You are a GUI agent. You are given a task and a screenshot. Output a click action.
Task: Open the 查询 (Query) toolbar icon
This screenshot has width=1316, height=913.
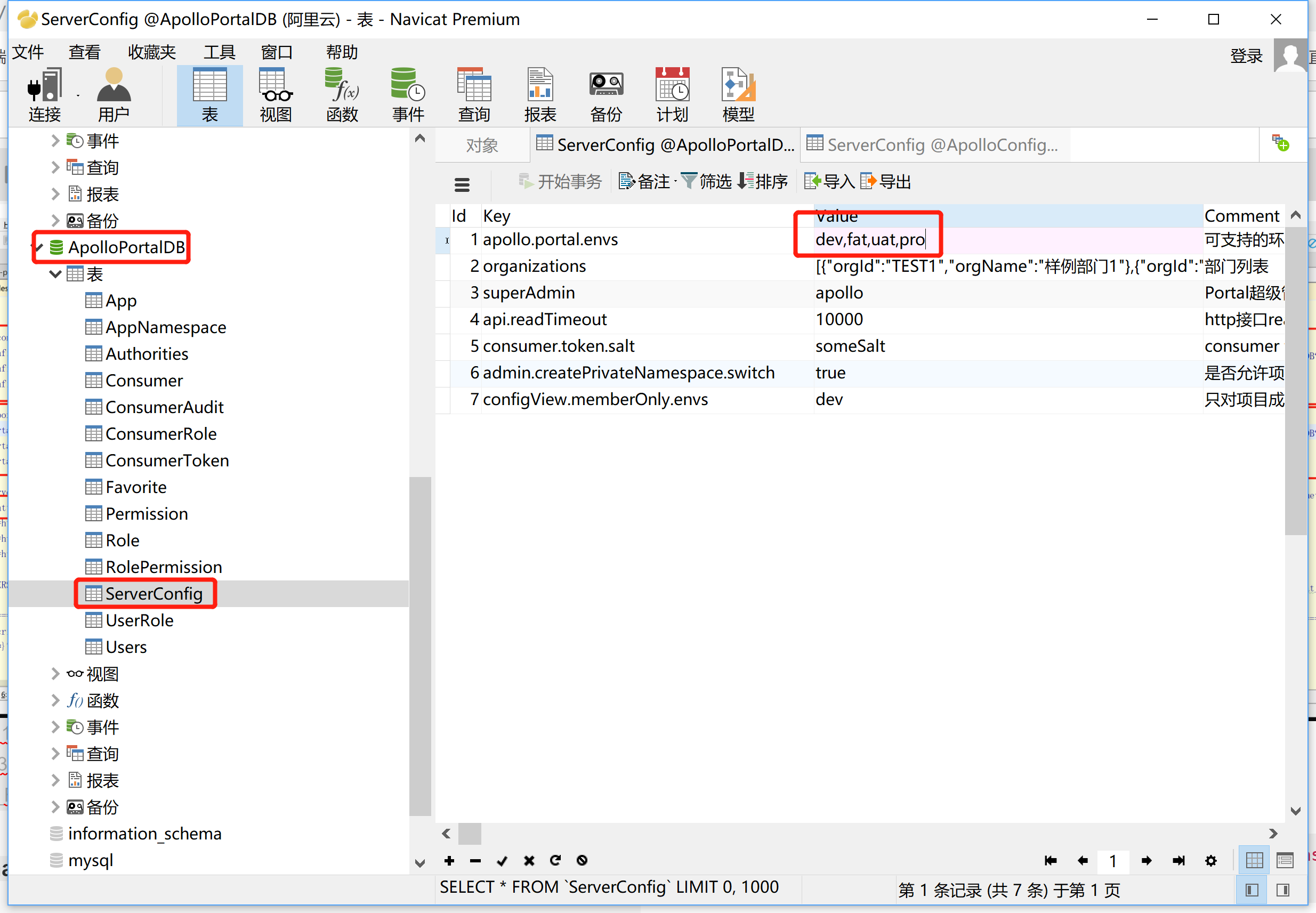473,94
